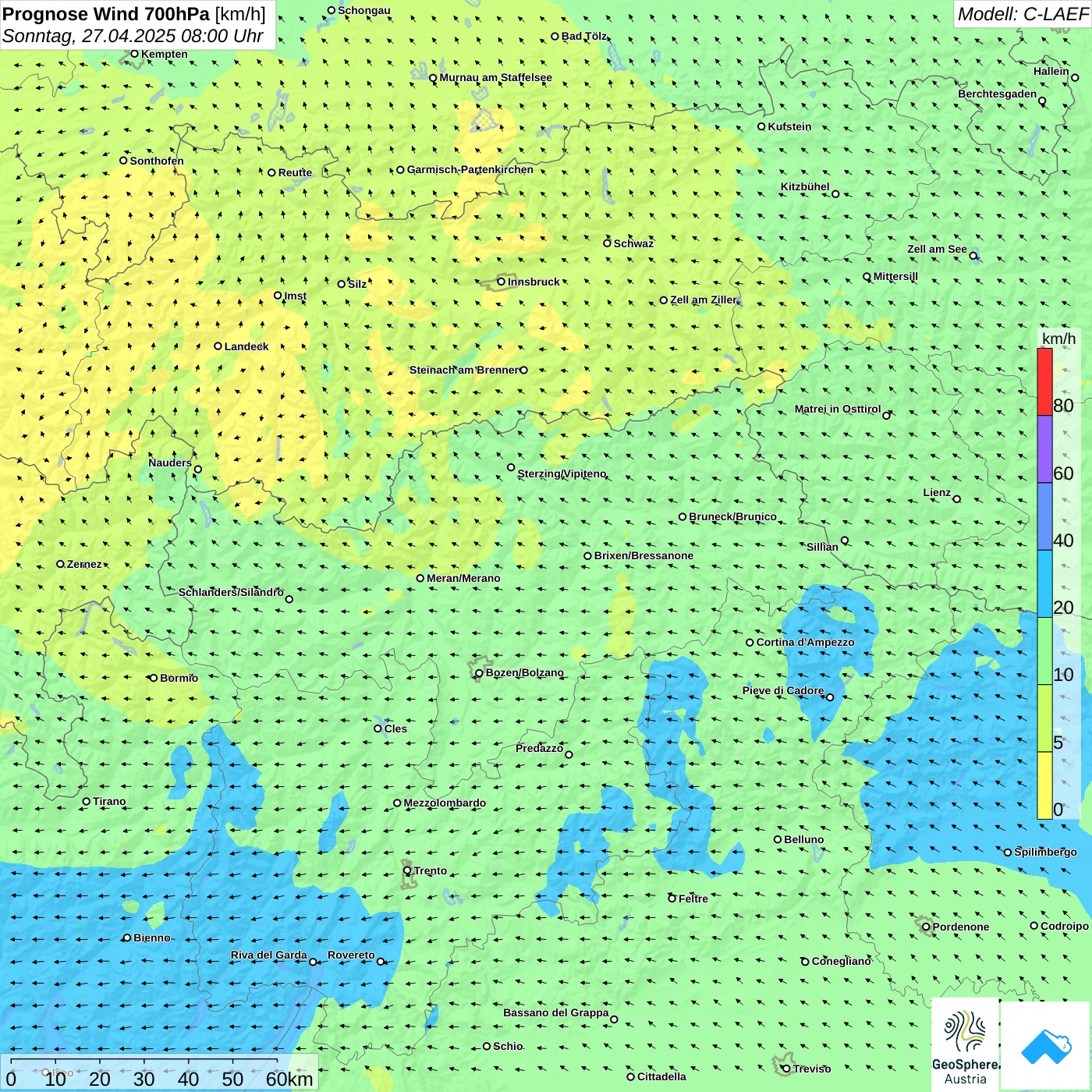Click the 'Zell am Ziller' map label

pos(703,300)
